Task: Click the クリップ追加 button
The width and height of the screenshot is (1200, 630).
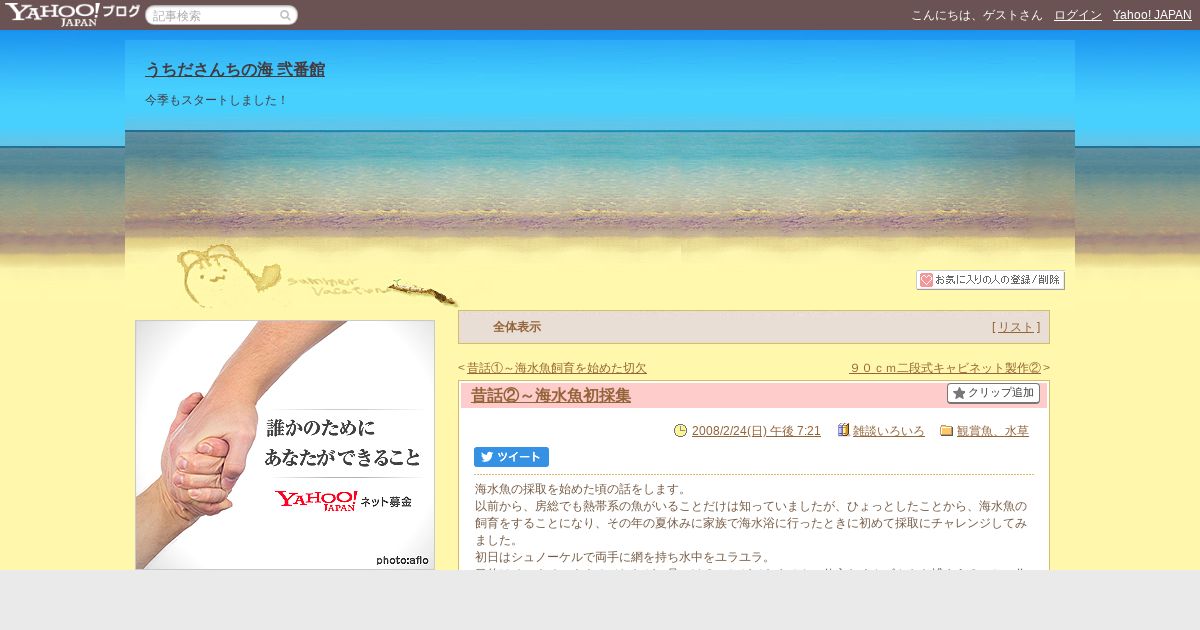Action: pos(993,393)
